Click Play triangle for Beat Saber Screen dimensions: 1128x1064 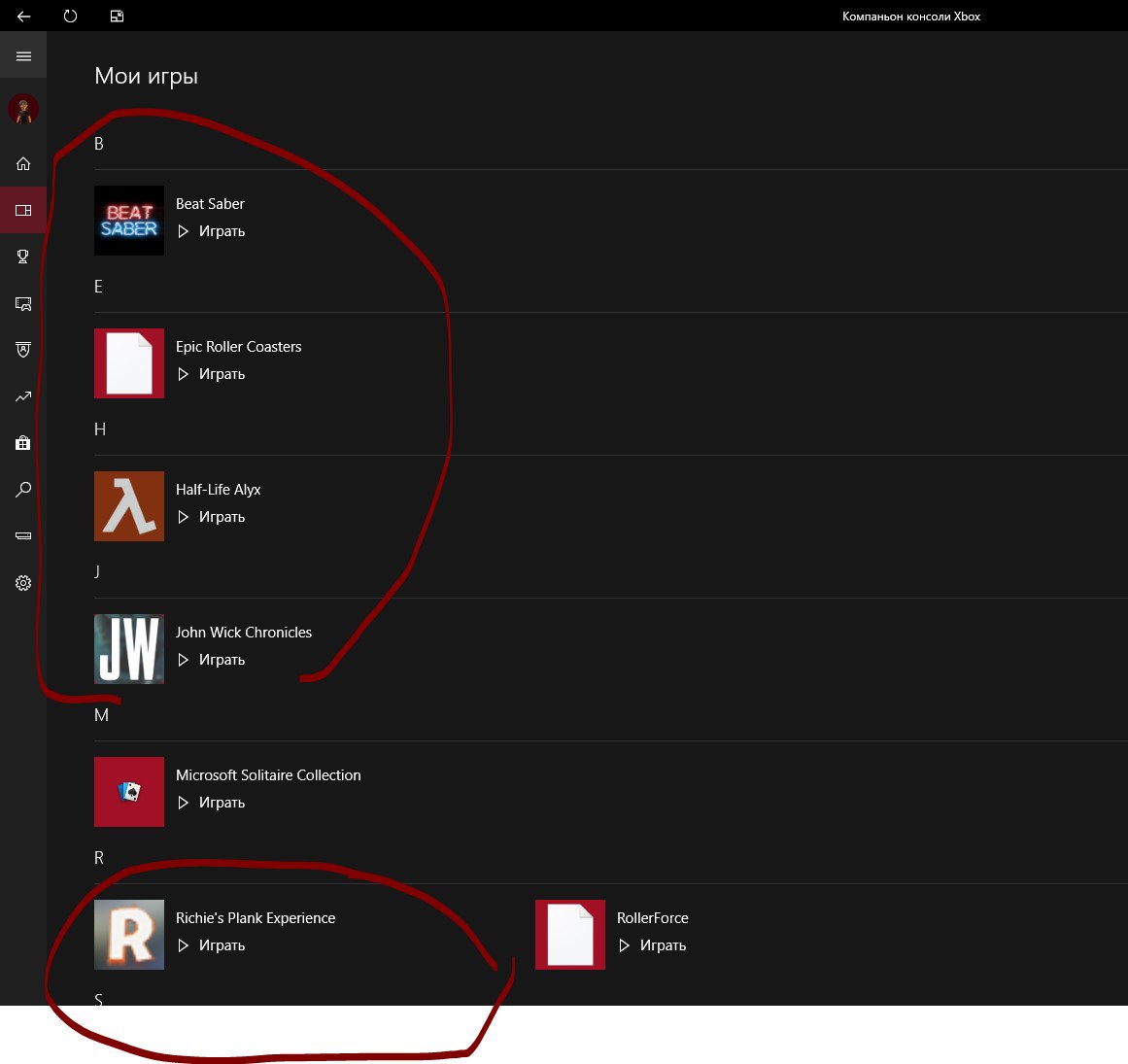pos(184,231)
